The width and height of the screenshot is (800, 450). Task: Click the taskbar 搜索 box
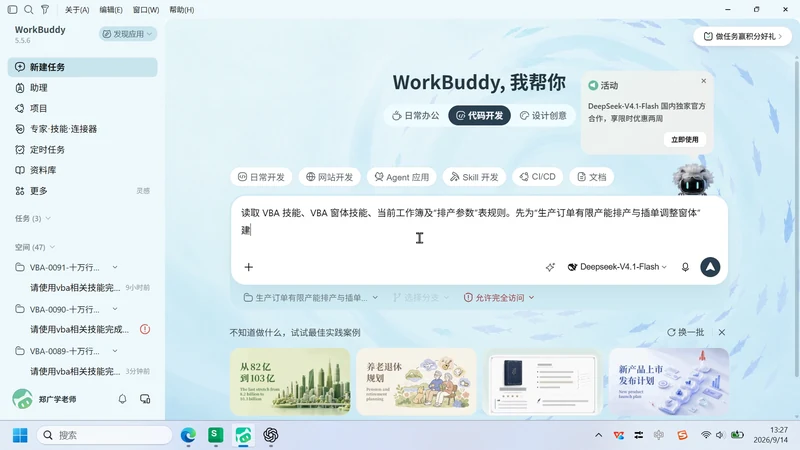coord(104,435)
